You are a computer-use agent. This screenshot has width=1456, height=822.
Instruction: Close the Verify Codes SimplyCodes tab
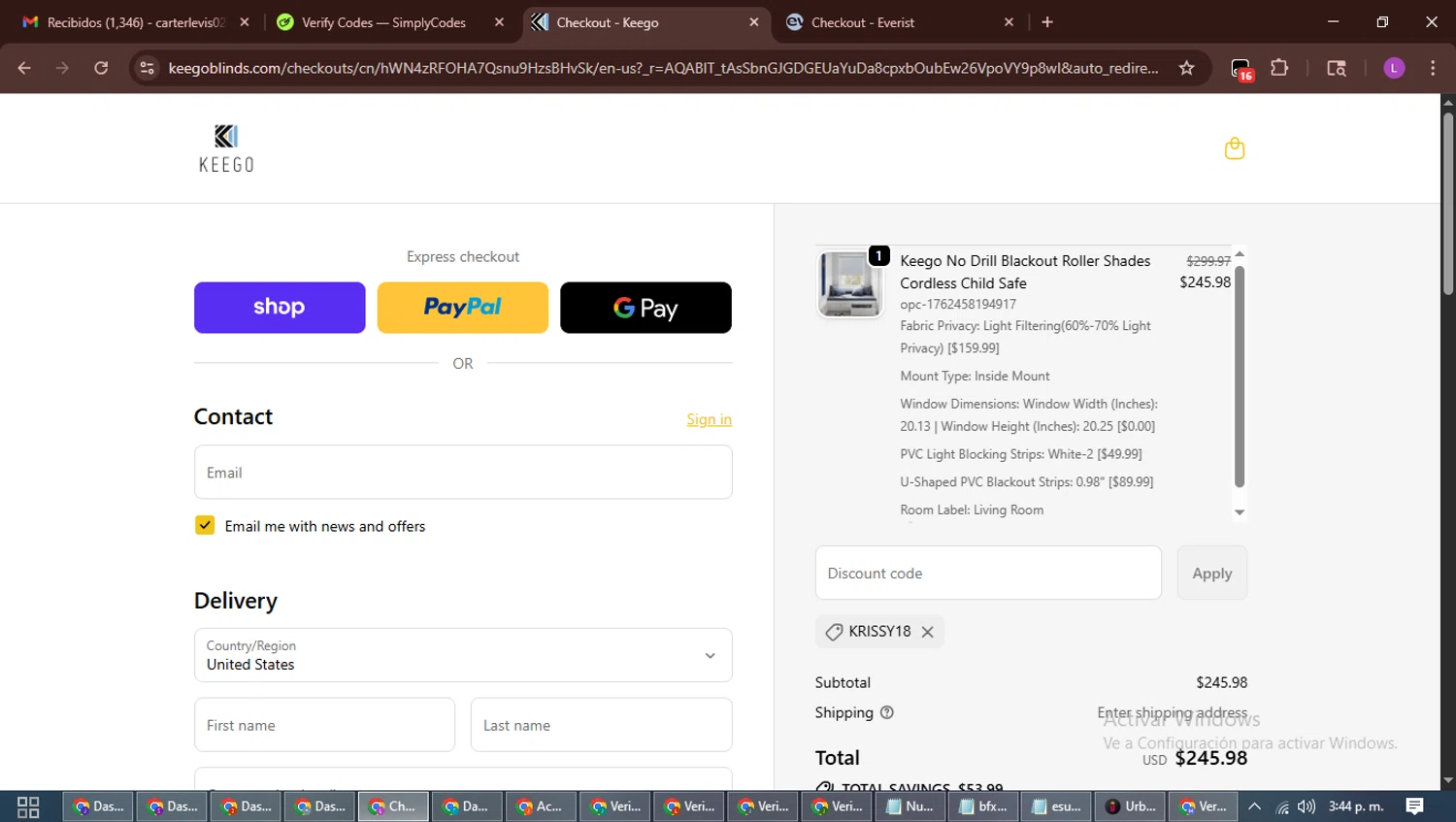(499, 22)
